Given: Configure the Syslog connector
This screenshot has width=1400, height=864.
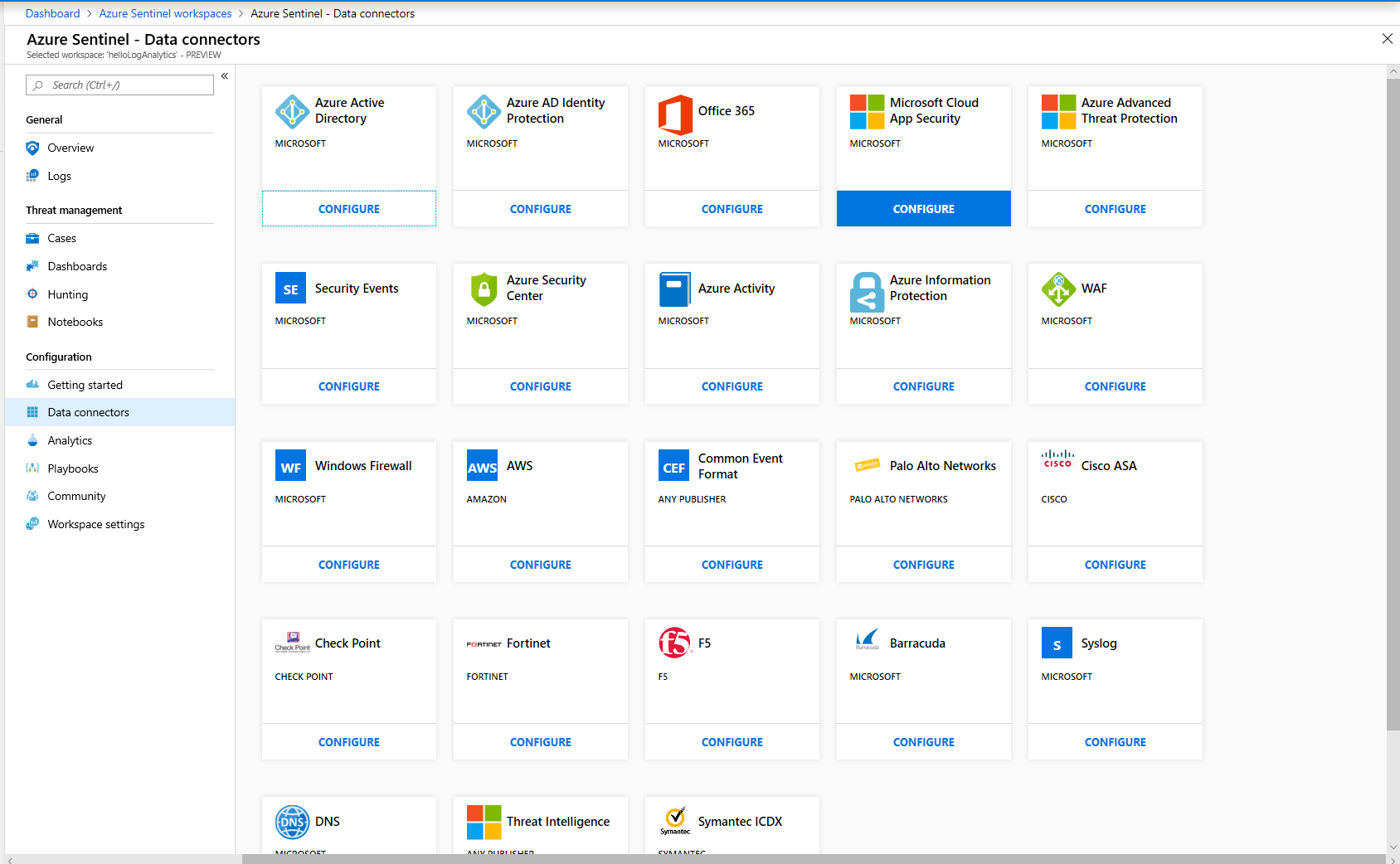Looking at the screenshot, I should tap(1116, 742).
